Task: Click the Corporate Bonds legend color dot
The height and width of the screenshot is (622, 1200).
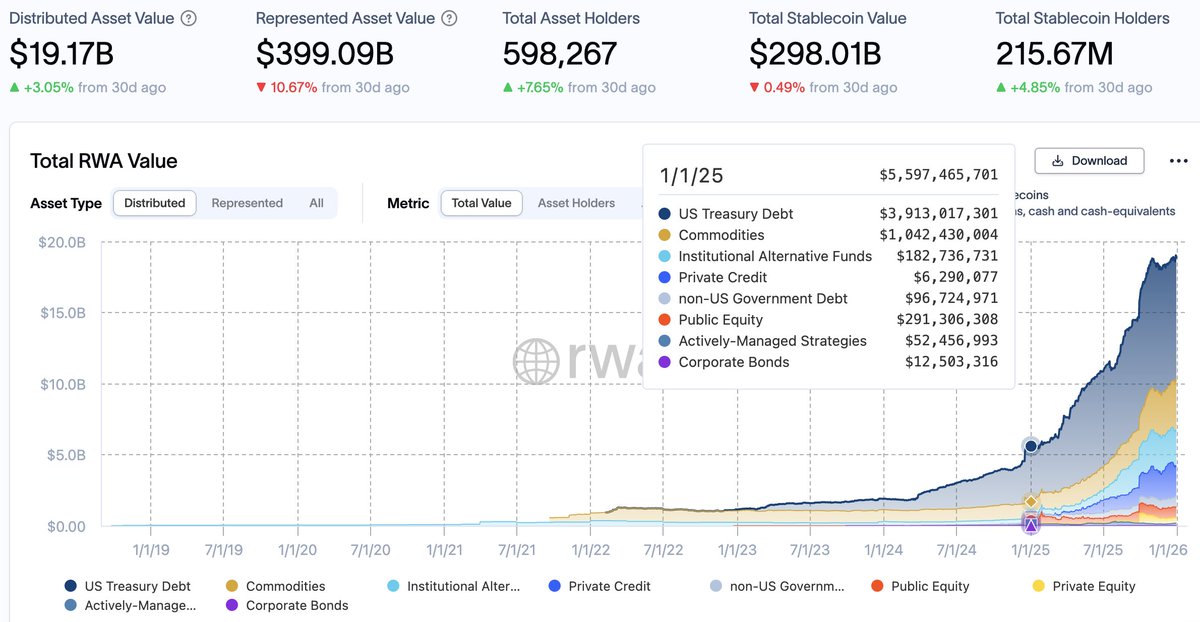Action: click(x=232, y=605)
